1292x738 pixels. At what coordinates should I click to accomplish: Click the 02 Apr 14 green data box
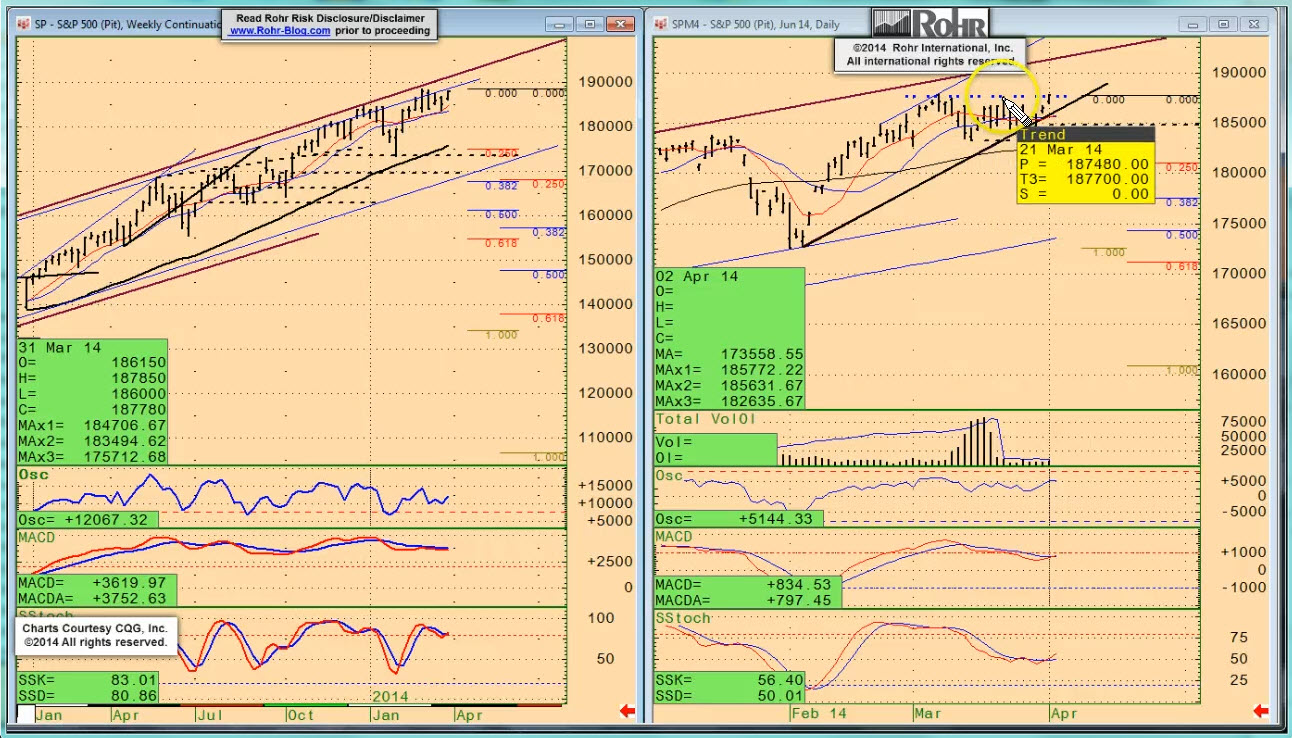pos(729,338)
